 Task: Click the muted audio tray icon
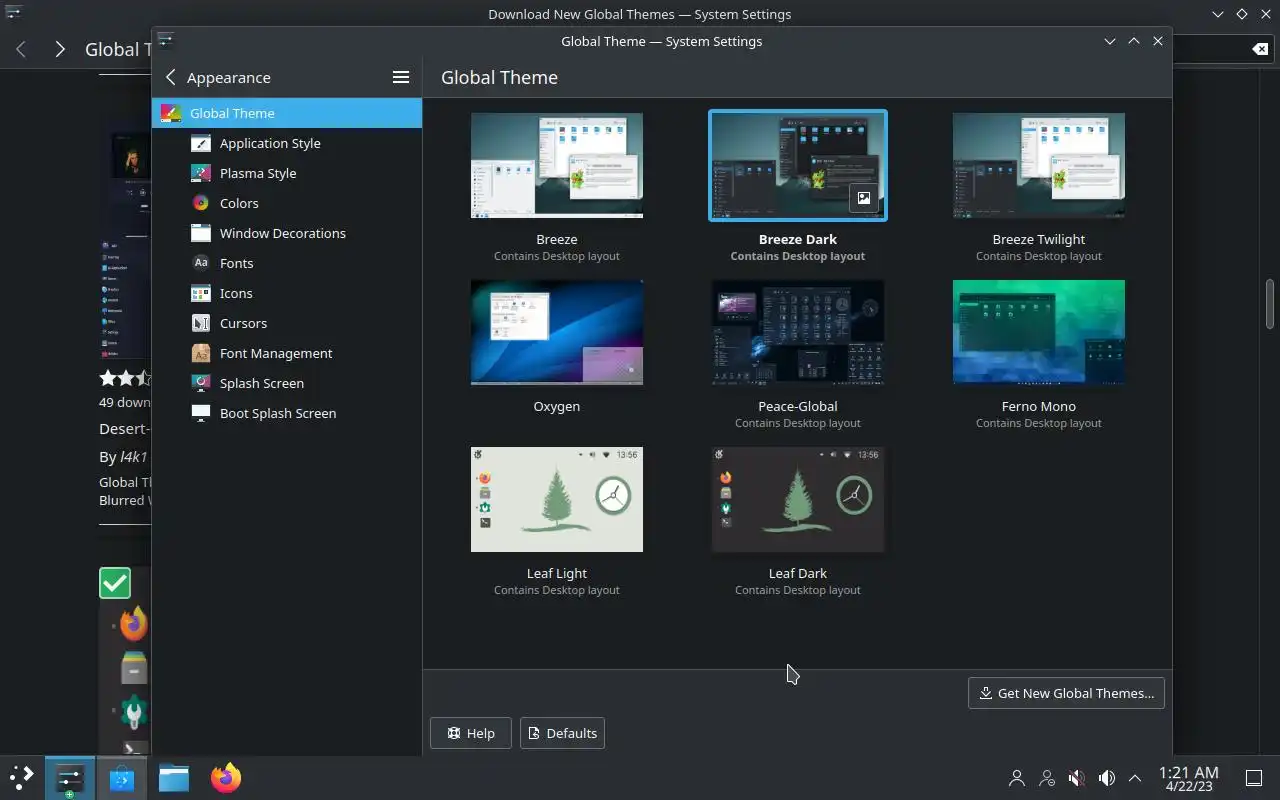(1077, 777)
